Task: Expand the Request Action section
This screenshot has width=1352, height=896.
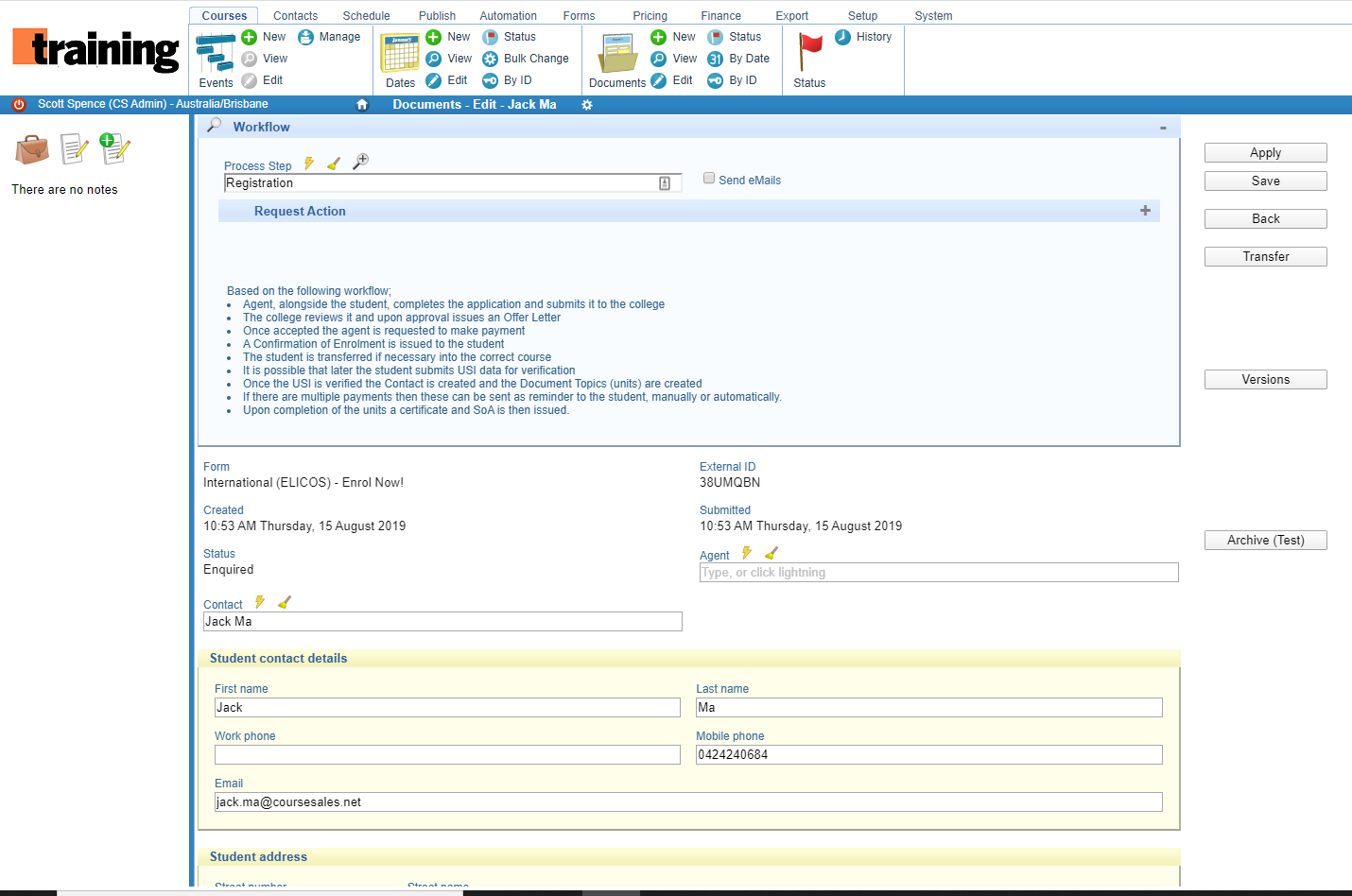Action: pyautogui.click(x=1145, y=211)
